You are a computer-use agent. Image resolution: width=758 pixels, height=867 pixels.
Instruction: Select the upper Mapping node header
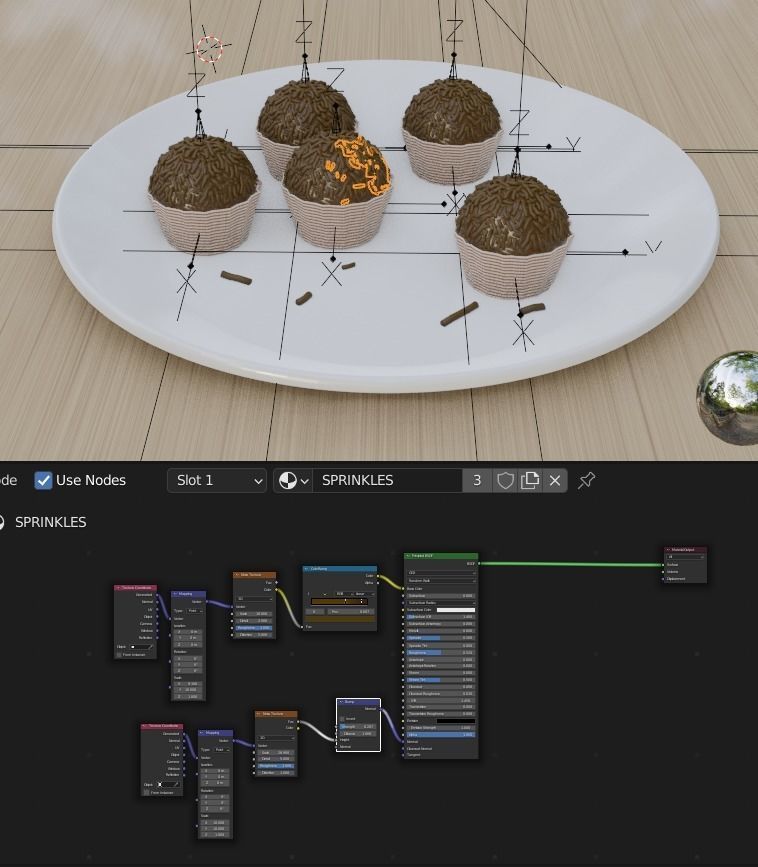(189, 594)
